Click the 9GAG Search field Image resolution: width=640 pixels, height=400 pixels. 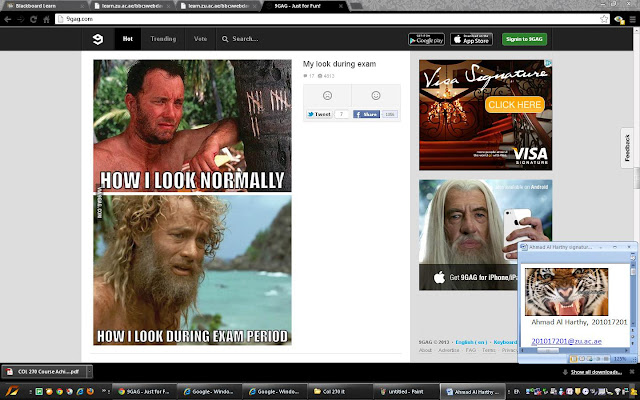point(245,39)
